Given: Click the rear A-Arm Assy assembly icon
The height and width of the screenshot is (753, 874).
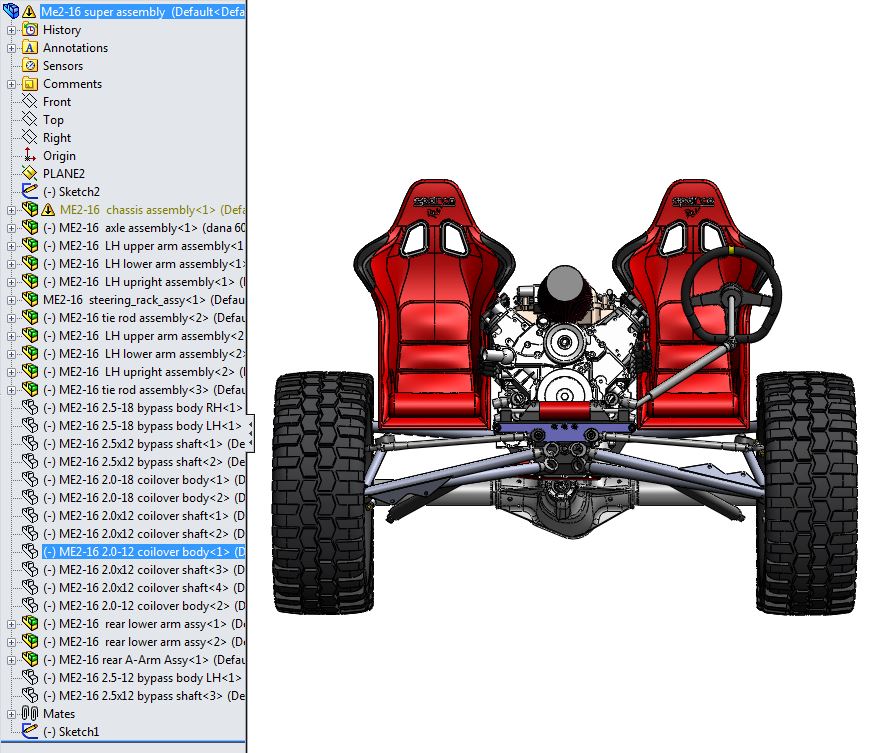Looking at the screenshot, I should 30,660.
